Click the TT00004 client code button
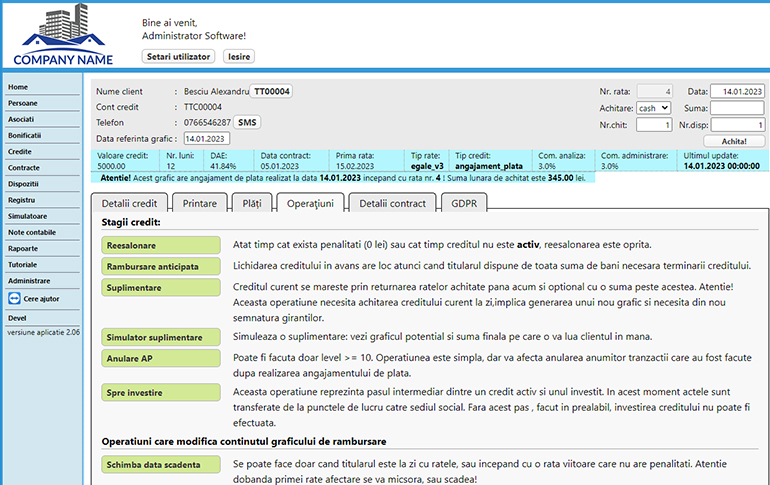Viewport: 770px width, 485px height. point(272,91)
